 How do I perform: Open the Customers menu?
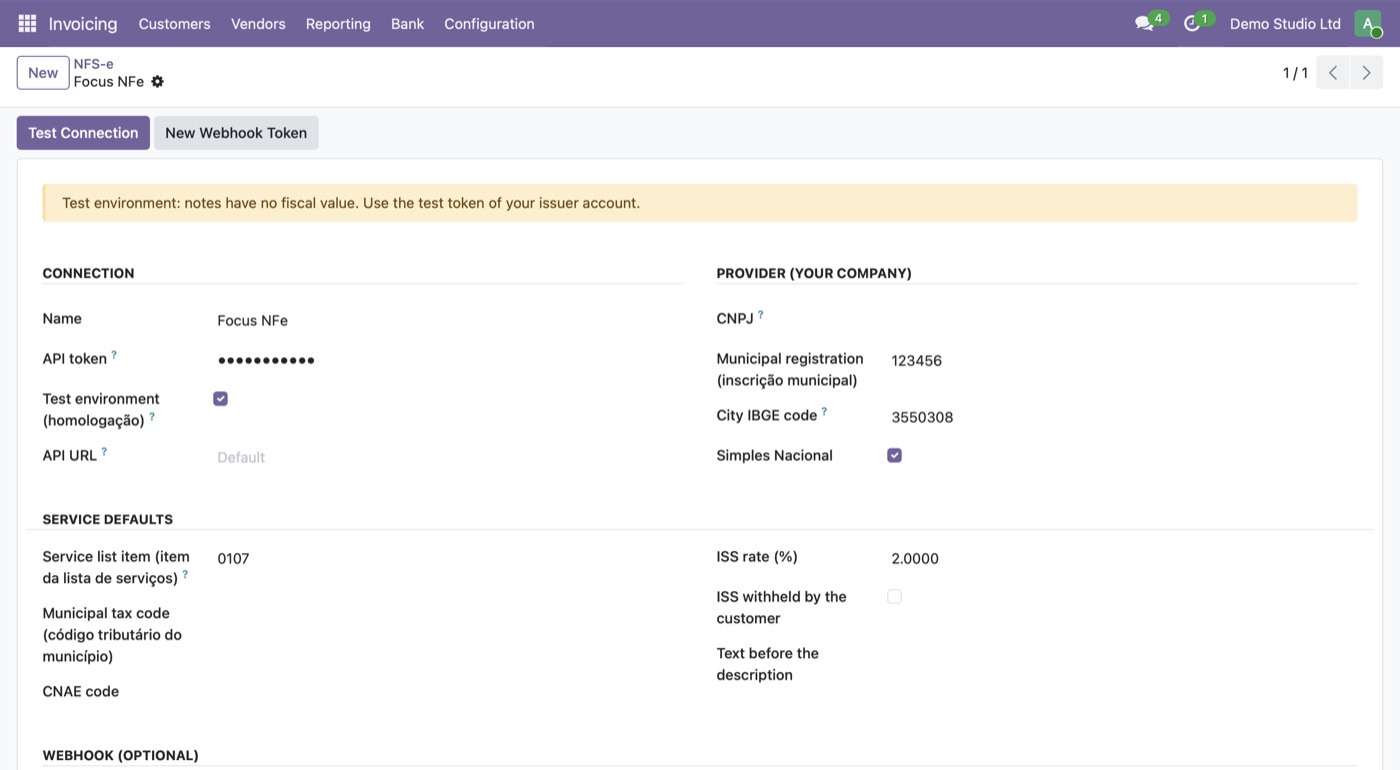click(175, 23)
